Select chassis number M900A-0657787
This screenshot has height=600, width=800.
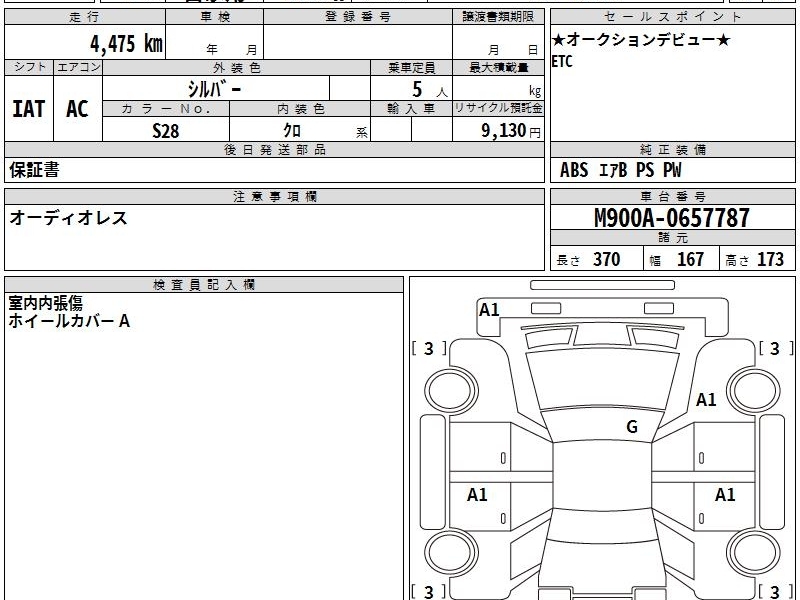(672, 218)
